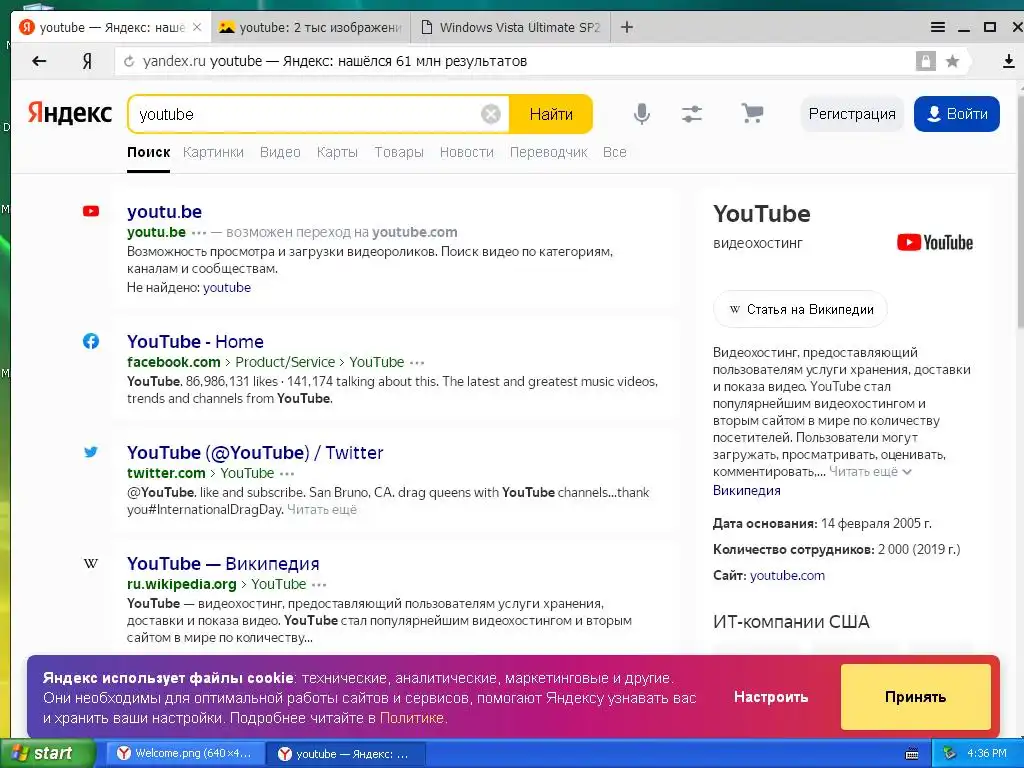The width and height of the screenshot is (1024, 768).
Task: Click the 'youtube — Яндекс' taskbar button
Action: 346,754
